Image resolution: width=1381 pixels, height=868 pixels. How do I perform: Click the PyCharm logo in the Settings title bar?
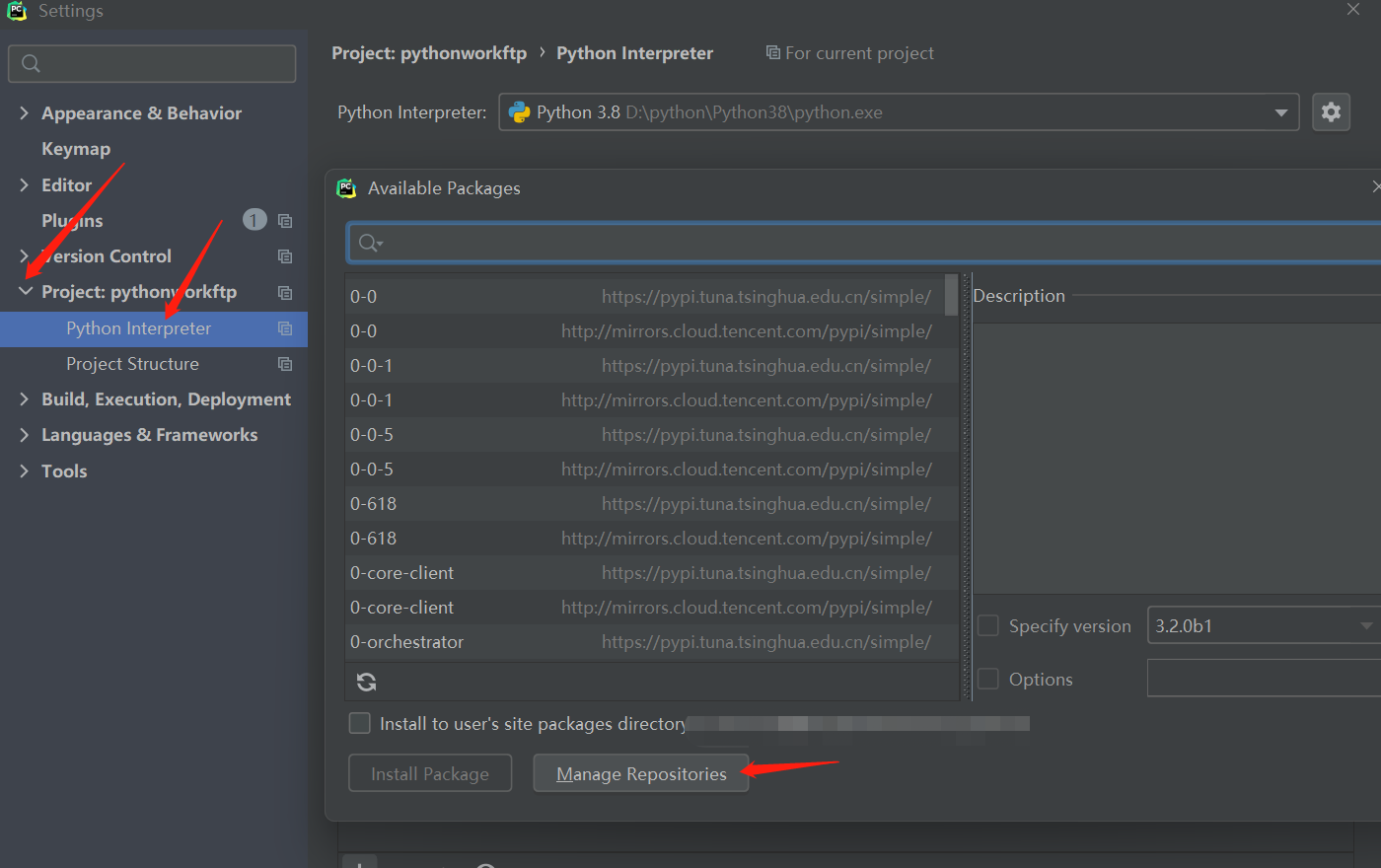(x=17, y=10)
